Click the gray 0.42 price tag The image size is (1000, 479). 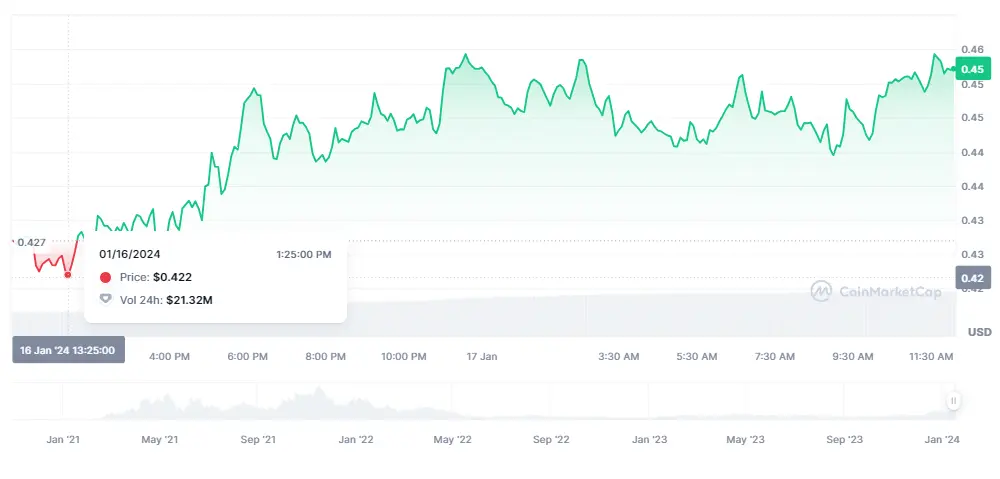pyautogui.click(x=971, y=278)
